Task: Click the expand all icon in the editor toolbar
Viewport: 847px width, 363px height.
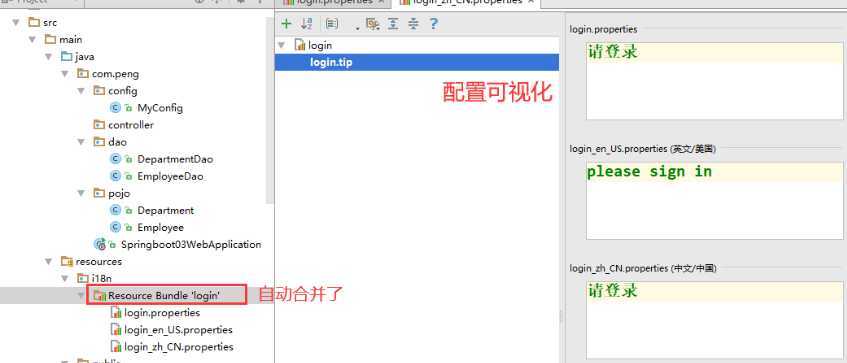Action: (x=393, y=24)
